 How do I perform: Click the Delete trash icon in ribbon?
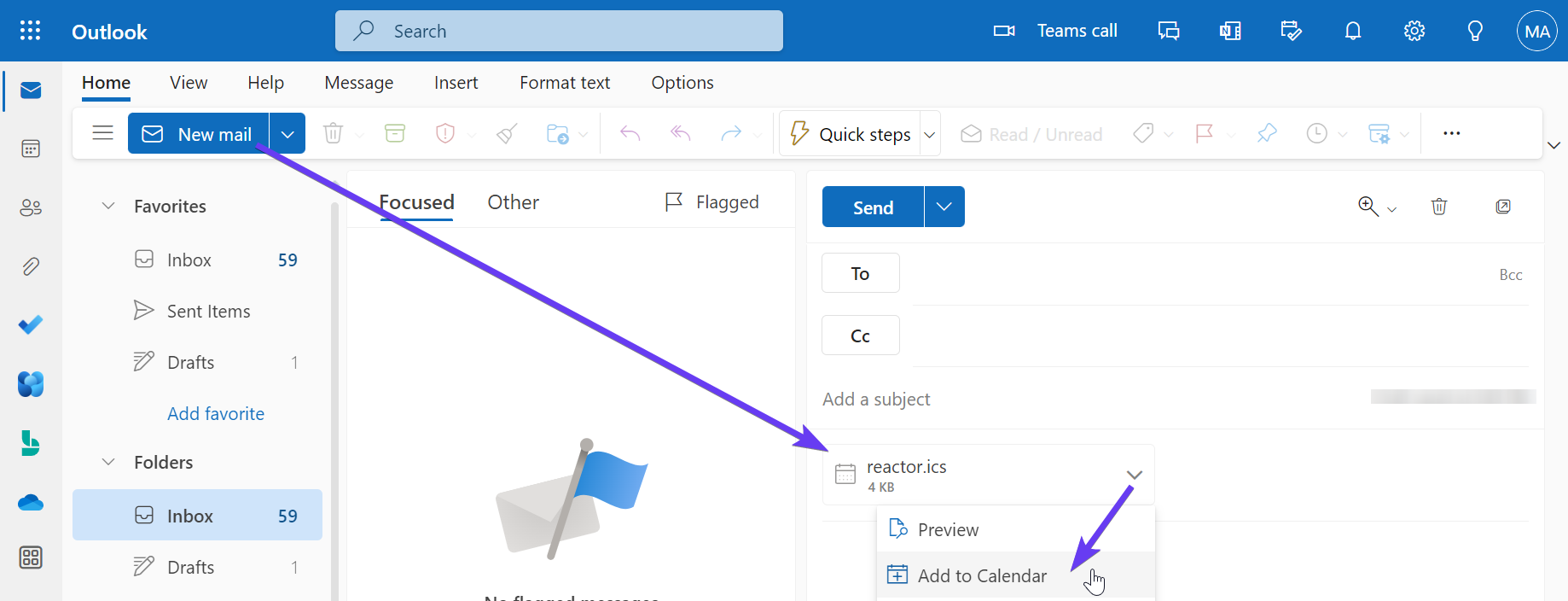tap(333, 133)
